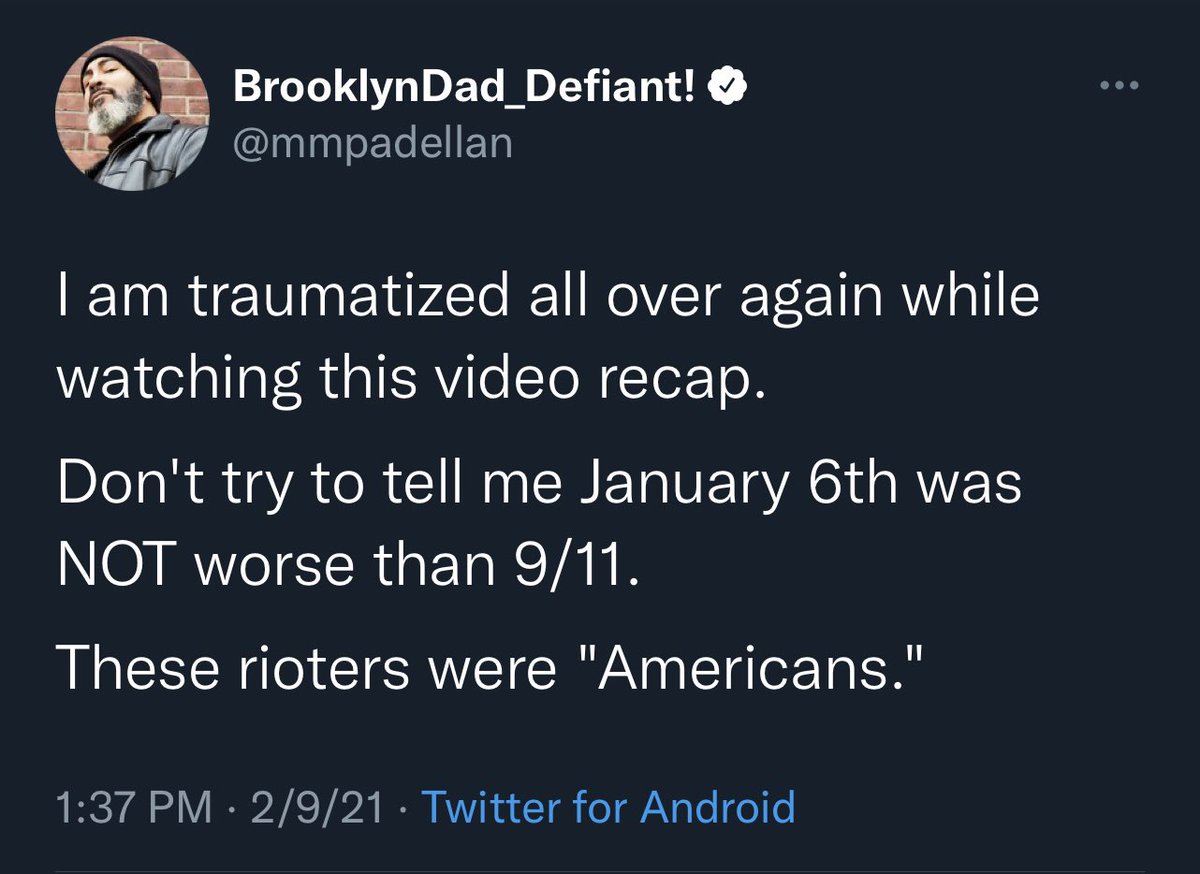Open the @mmpadellan handle link
1200x874 pixels.
373,142
